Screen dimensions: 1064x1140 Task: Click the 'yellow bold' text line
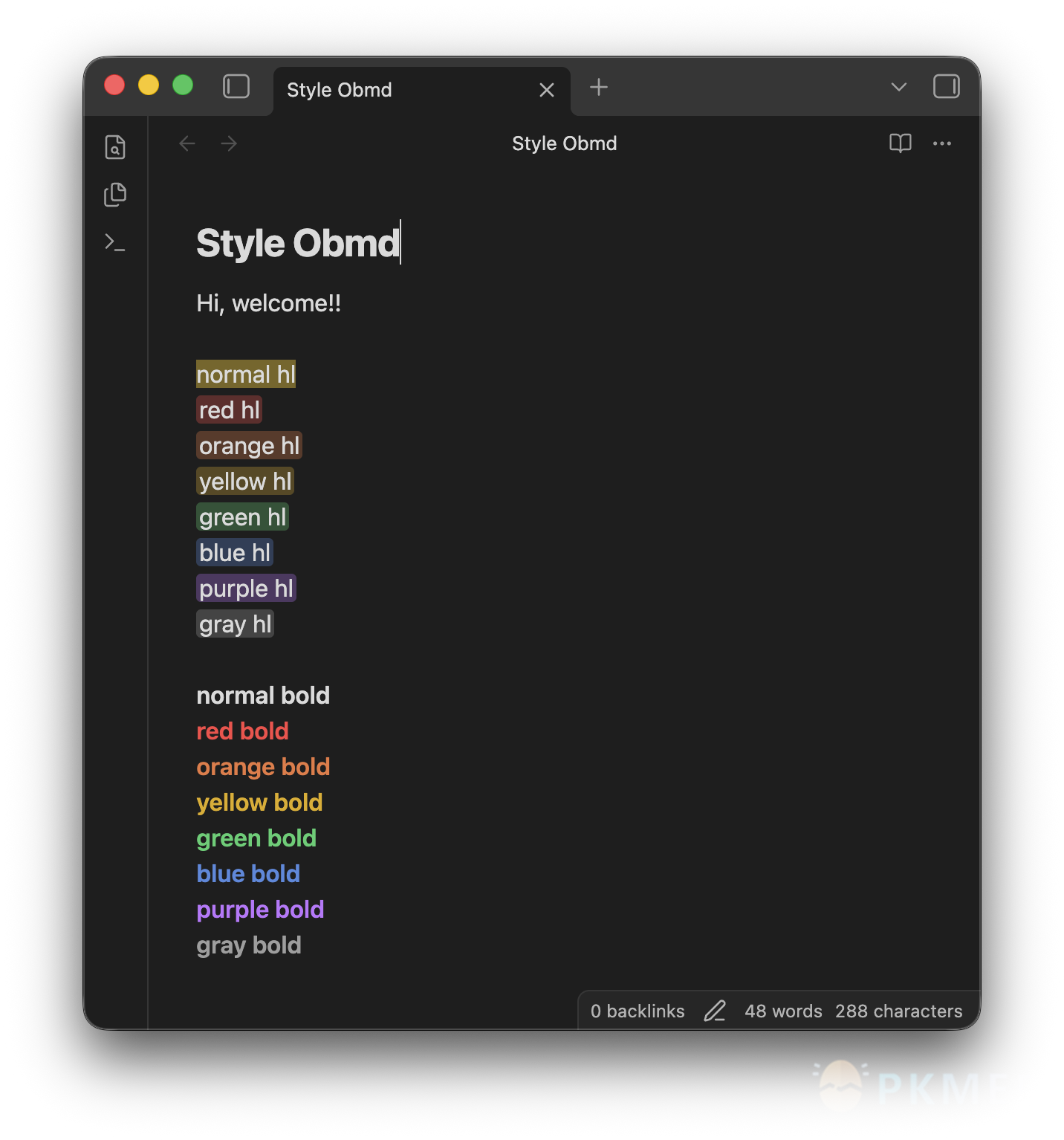(x=259, y=803)
